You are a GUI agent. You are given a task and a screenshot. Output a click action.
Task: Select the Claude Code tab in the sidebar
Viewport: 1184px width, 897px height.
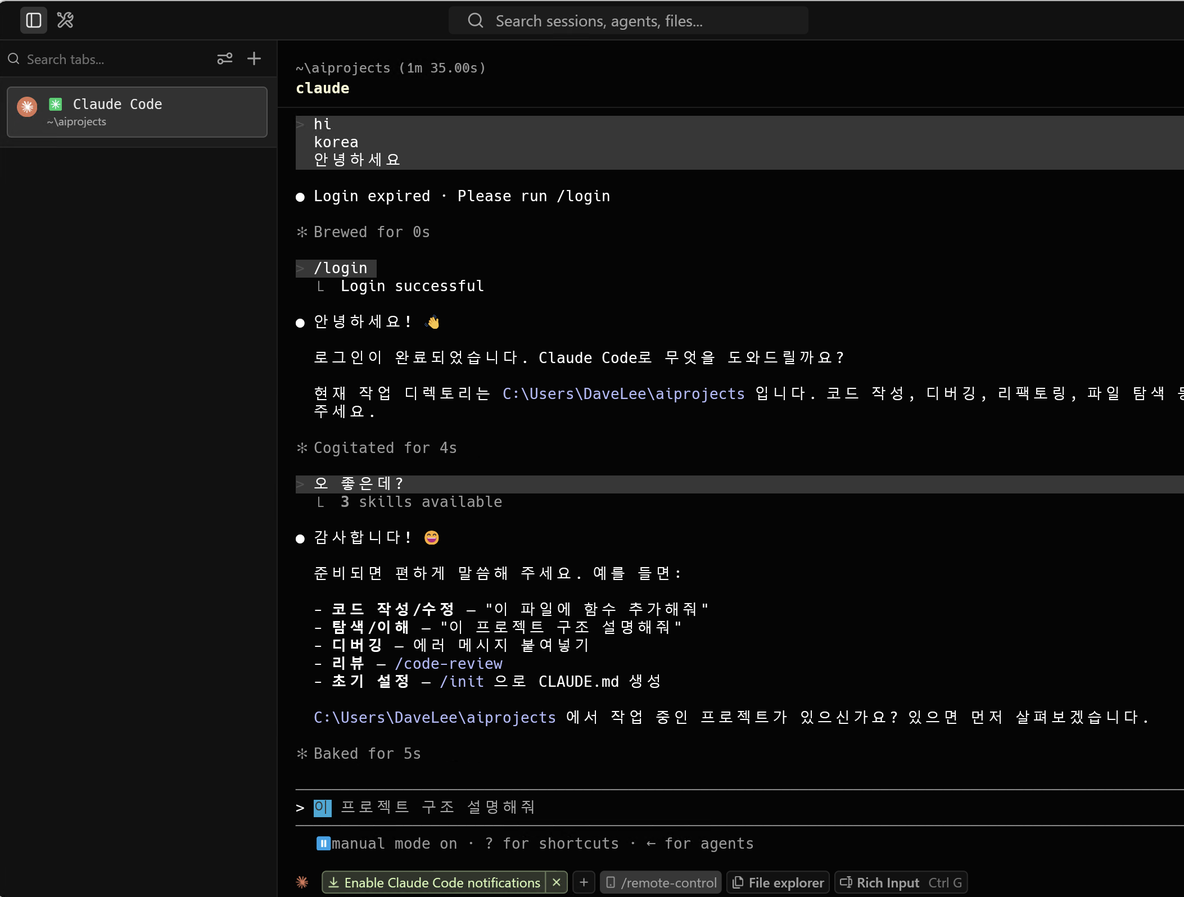137,112
